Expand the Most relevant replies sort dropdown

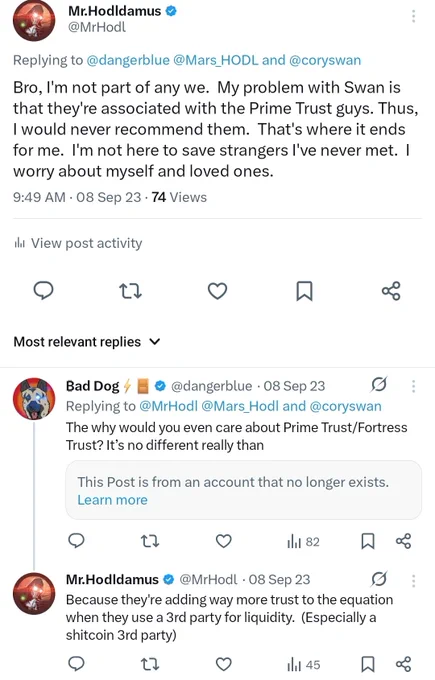(x=87, y=342)
